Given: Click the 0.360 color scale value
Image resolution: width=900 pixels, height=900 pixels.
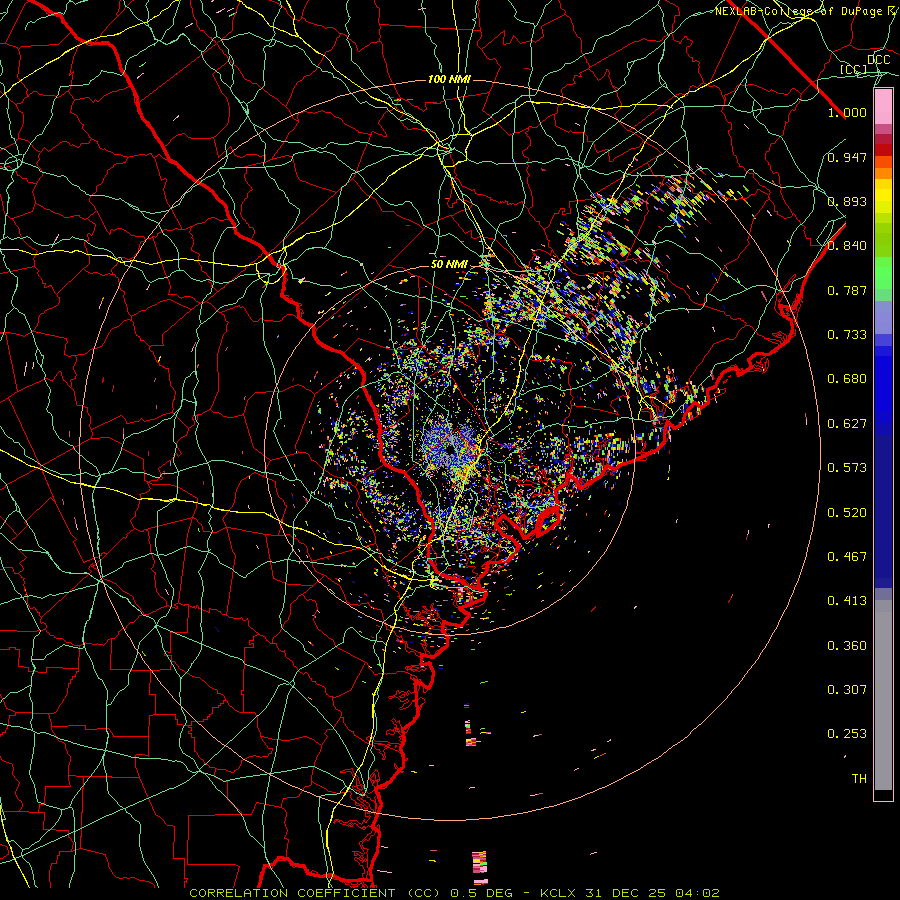Looking at the screenshot, I should [x=847, y=646].
